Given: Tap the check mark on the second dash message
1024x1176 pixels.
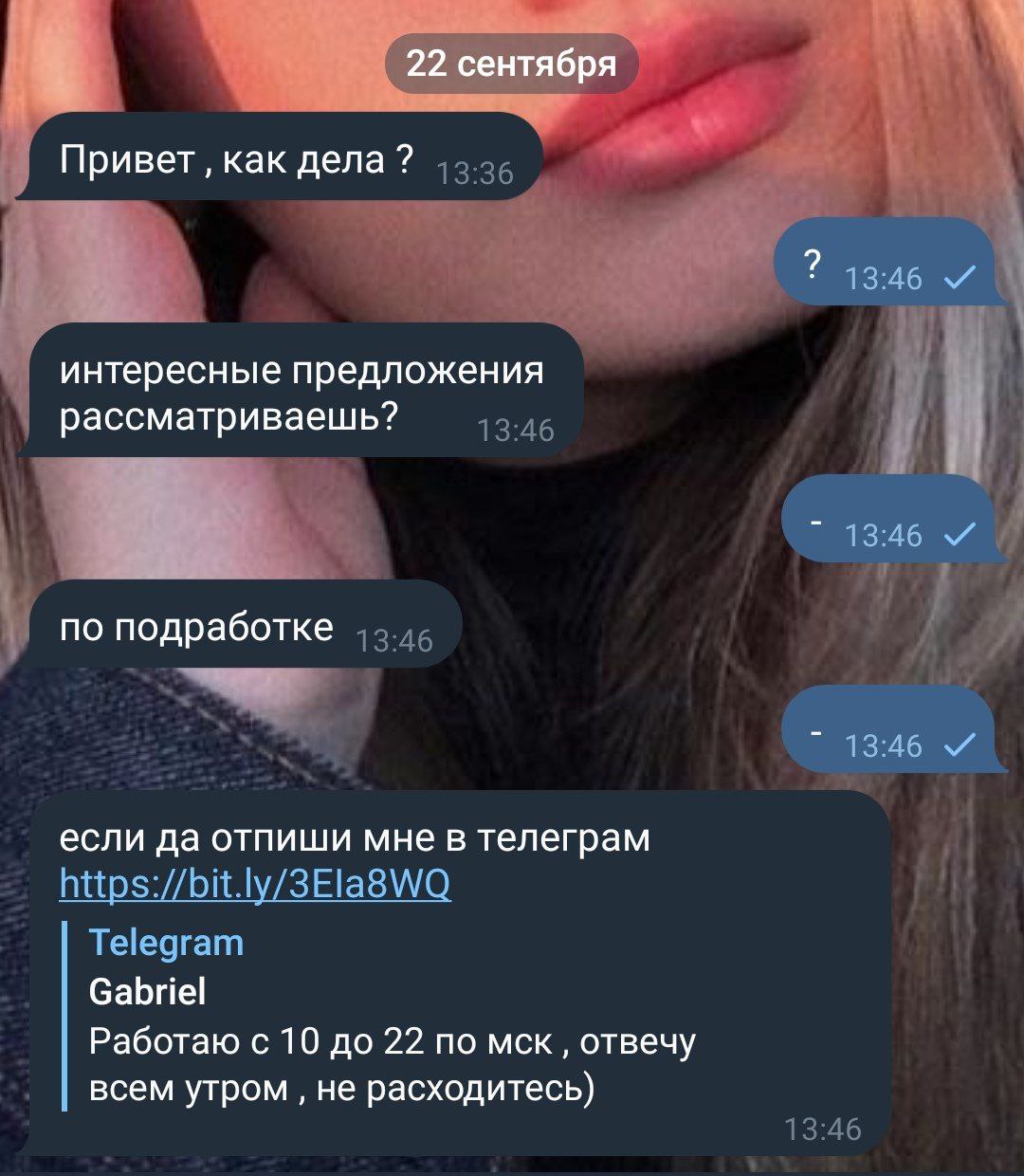Looking at the screenshot, I should coord(961,745).
